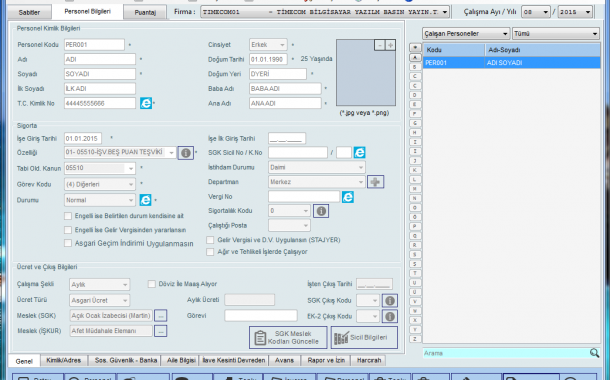Open the Kimlik/Adres tab

(x=64, y=361)
